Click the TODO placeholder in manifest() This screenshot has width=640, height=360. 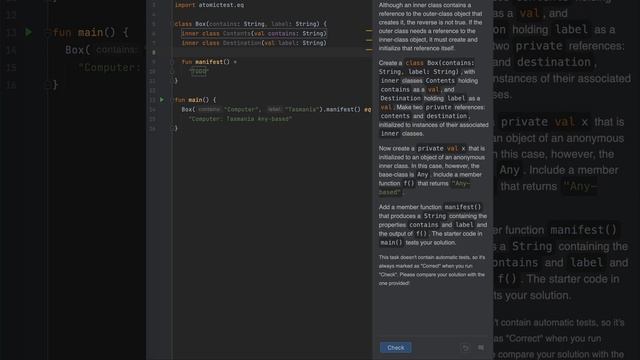(x=199, y=71)
